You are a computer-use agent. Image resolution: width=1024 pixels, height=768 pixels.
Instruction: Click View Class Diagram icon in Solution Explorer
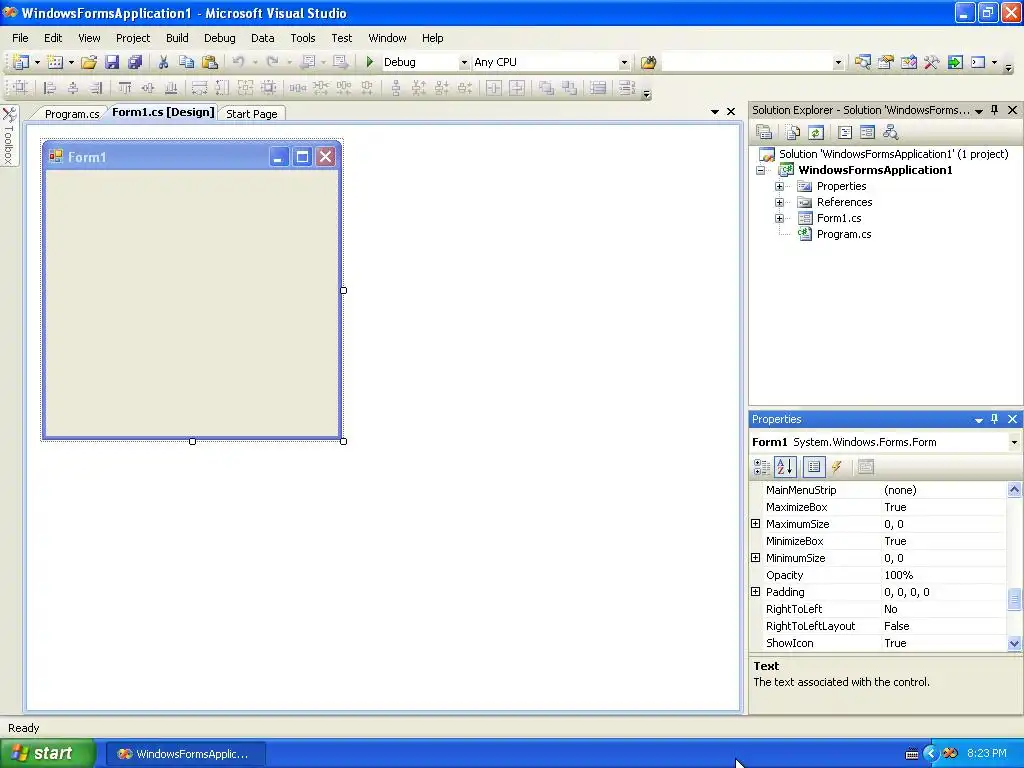click(890, 133)
